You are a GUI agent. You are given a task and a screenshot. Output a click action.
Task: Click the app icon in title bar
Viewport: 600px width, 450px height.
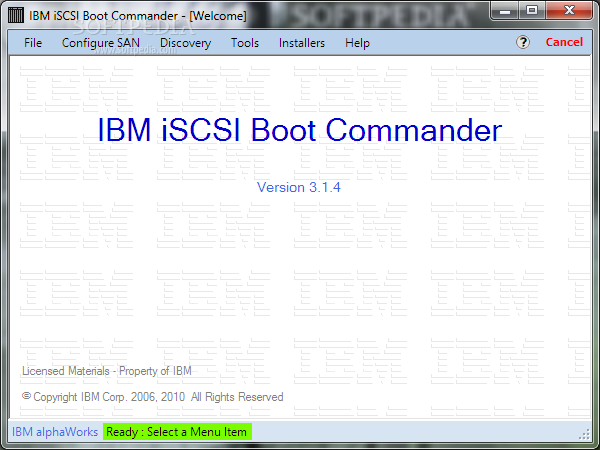[x=16, y=15]
